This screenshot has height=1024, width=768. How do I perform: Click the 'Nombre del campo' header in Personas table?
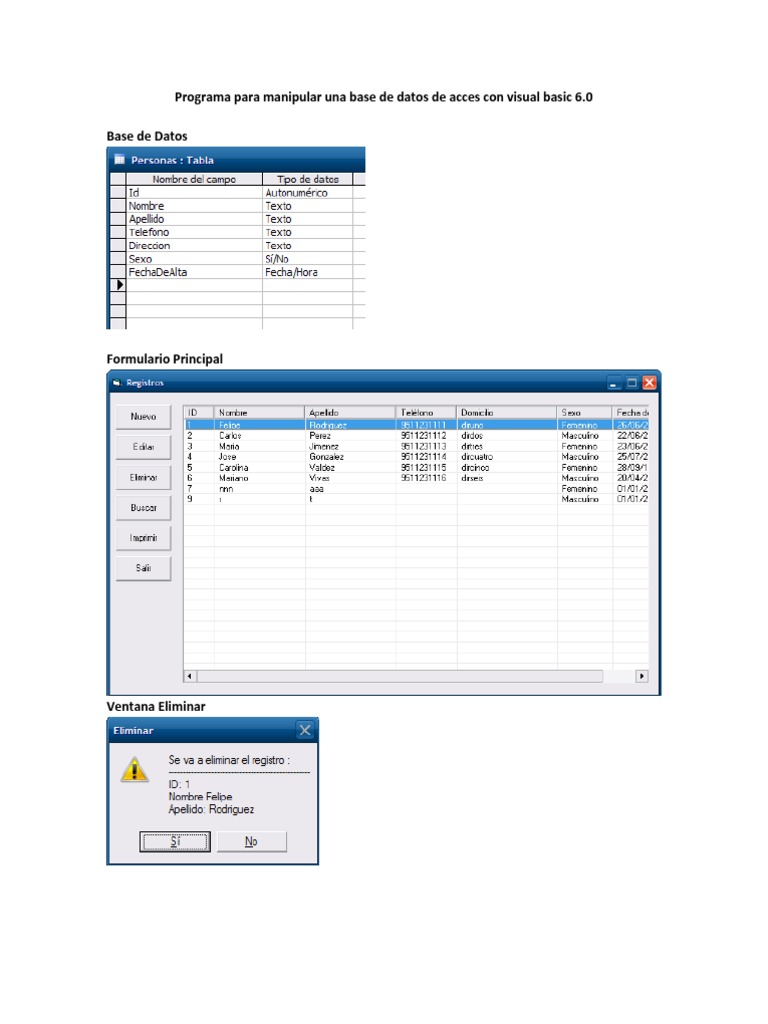(194, 179)
